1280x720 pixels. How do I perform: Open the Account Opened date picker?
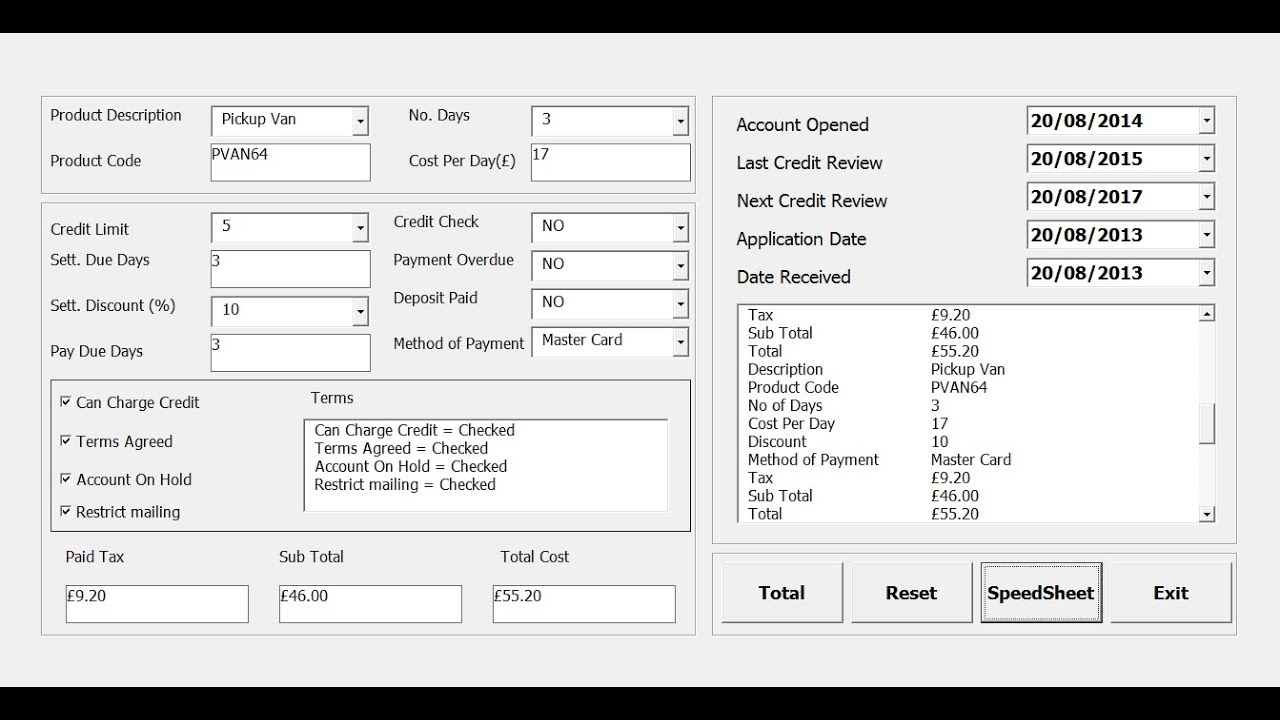click(x=1207, y=121)
